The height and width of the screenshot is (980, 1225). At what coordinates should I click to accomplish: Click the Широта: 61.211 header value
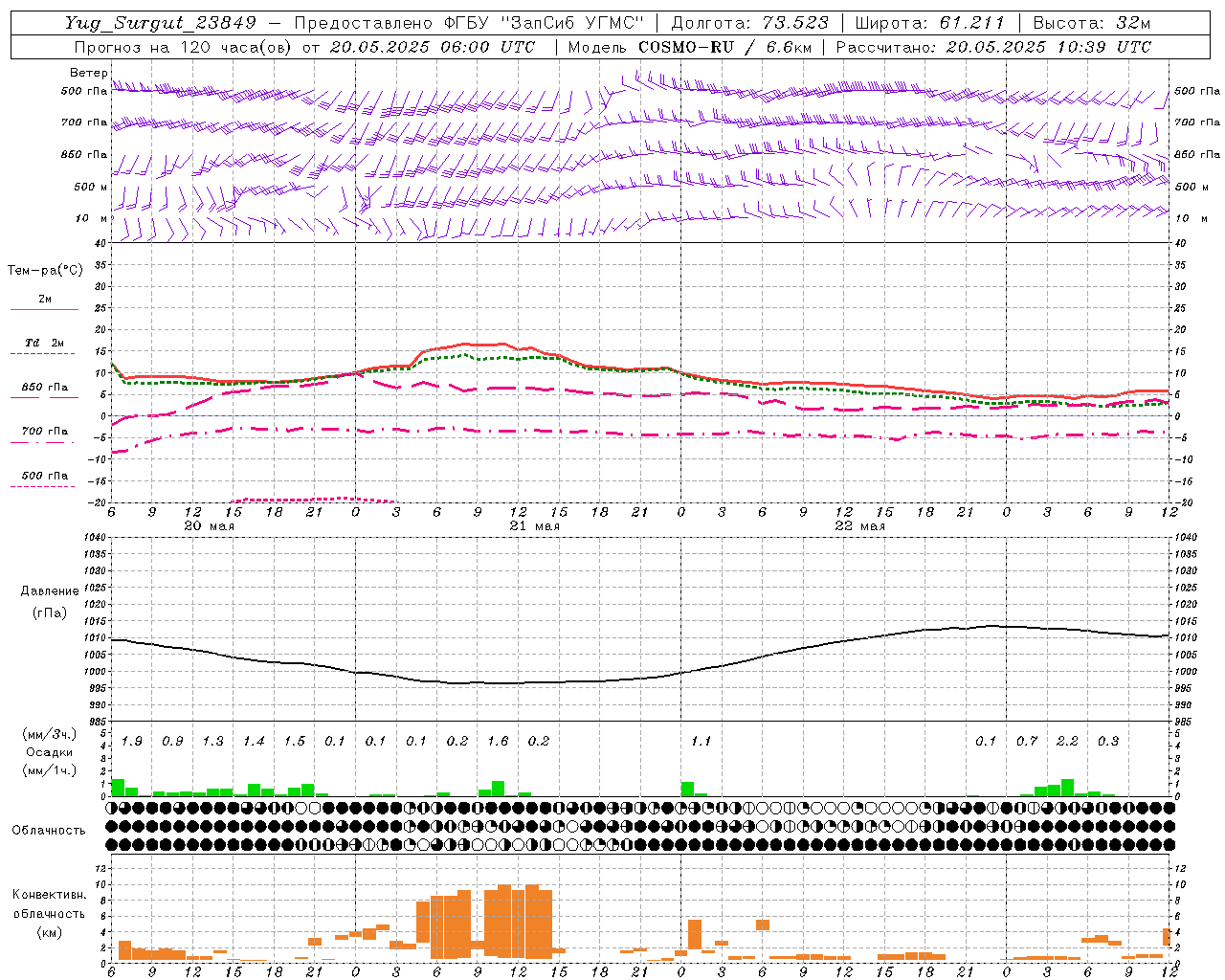[x=929, y=23]
